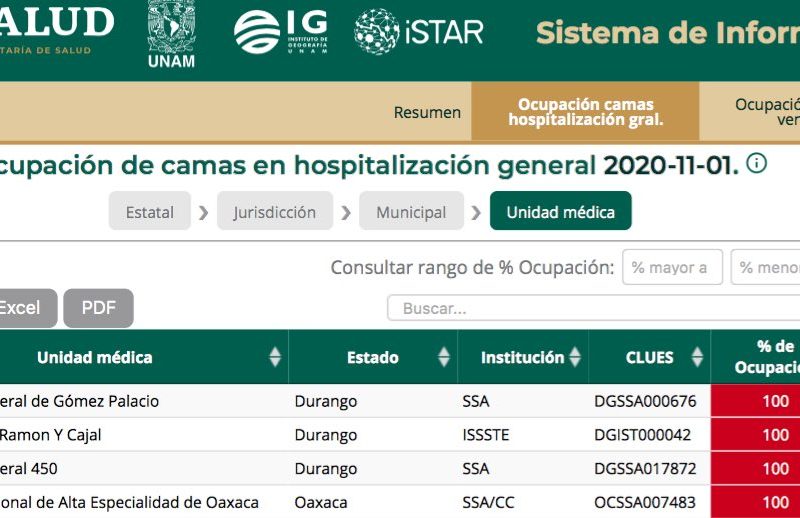Click the info icon beside the date
This screenshot has height=518, width=800.
coord(757,163)
